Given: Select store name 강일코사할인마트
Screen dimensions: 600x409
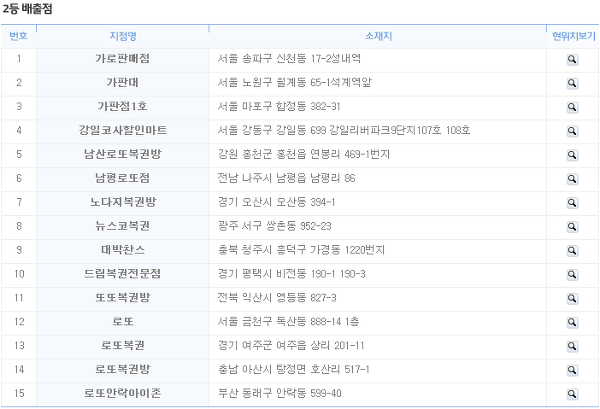Looking at the screenshot, I should (123, 130).
